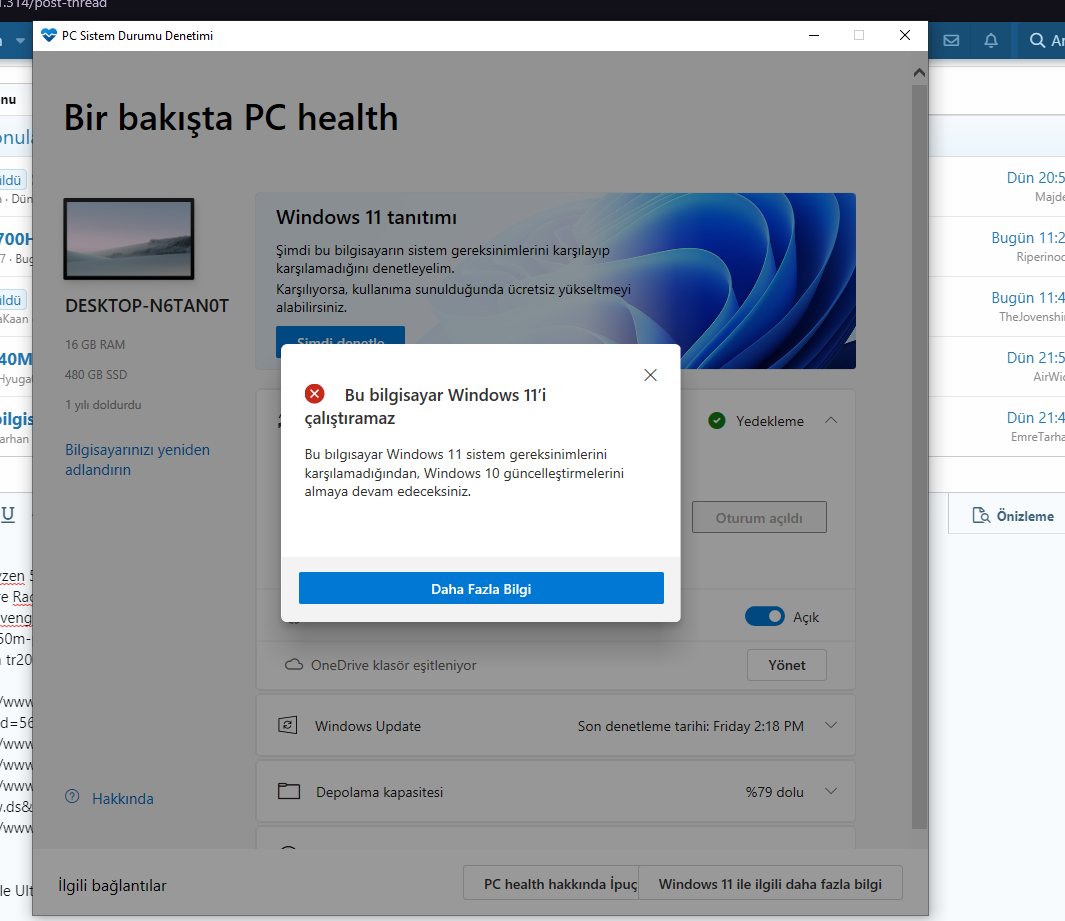Click the forum dropdown arrow at top left
1065x921 pixels.
pyautogui.click(x=20, y=41)
